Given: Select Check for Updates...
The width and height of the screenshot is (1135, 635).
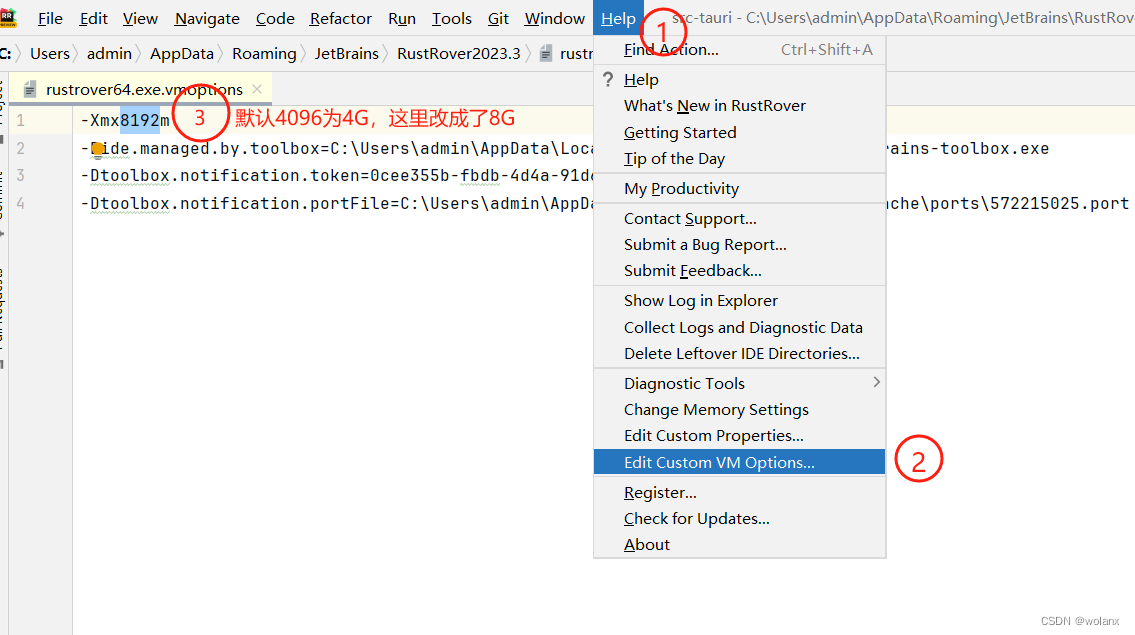Looking at the screenshot, I should click(739, 518).
